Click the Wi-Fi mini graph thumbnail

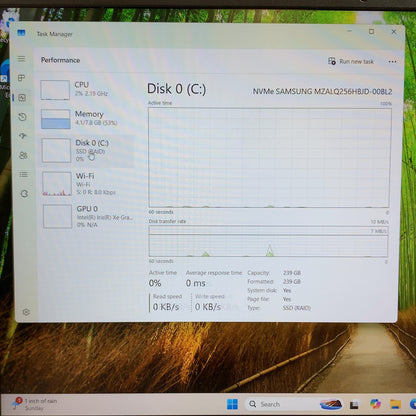57,184
